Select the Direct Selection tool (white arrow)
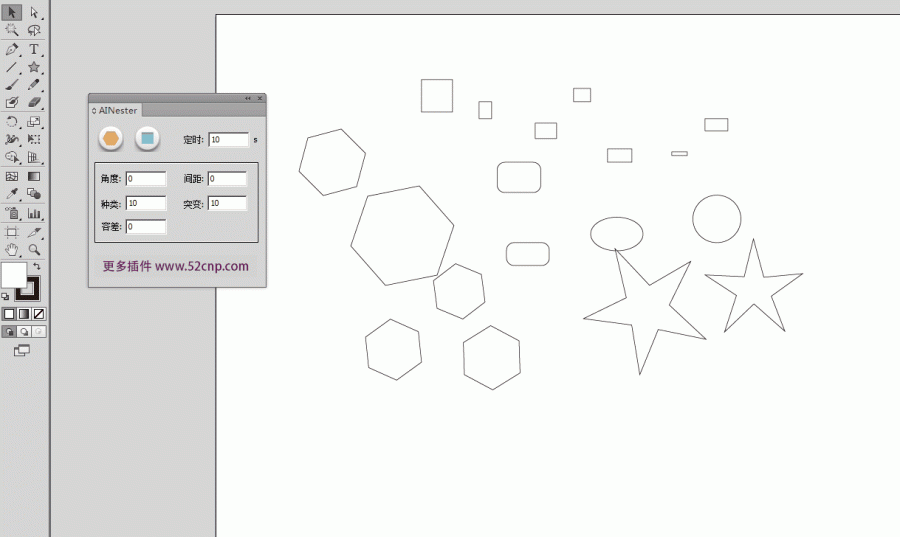 34,12
